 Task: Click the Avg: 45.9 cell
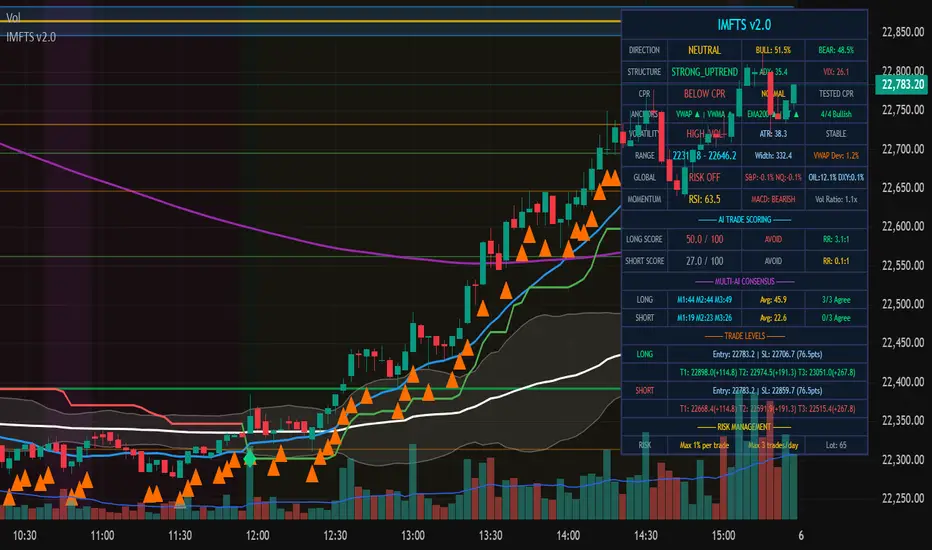773,300
